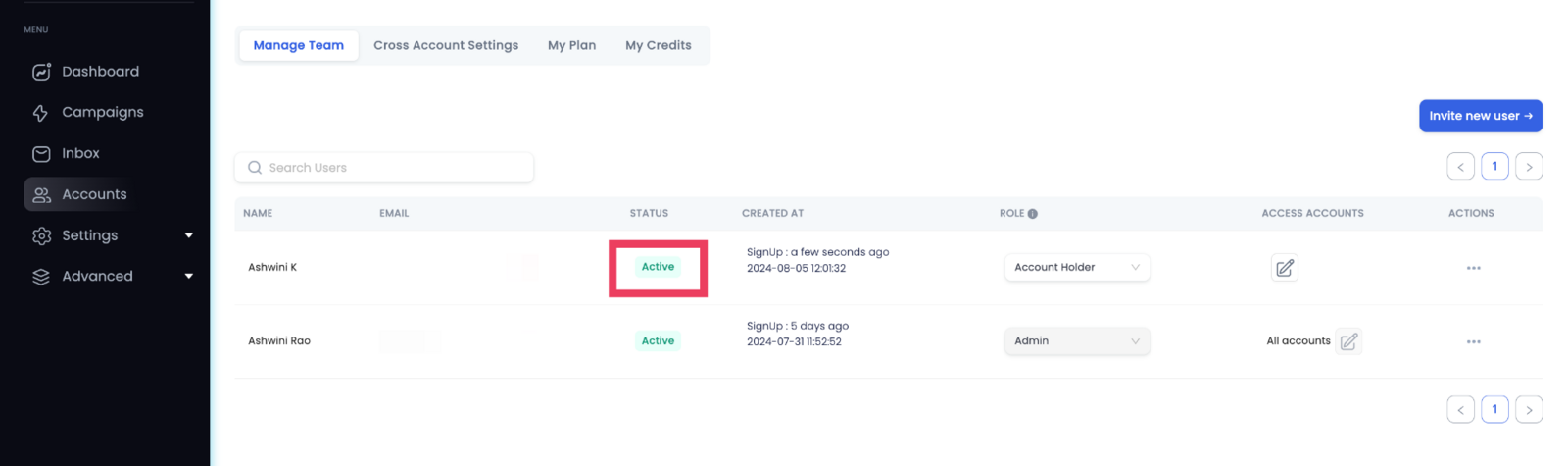Click the Advanced layers icon

[x=41, y=277]
